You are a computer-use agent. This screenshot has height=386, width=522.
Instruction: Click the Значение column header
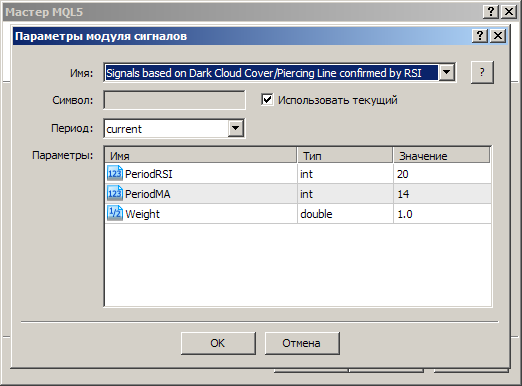442,156
